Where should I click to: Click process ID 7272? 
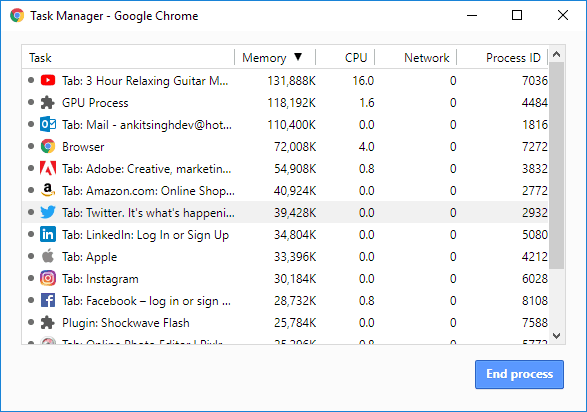(x=535, y=147)
